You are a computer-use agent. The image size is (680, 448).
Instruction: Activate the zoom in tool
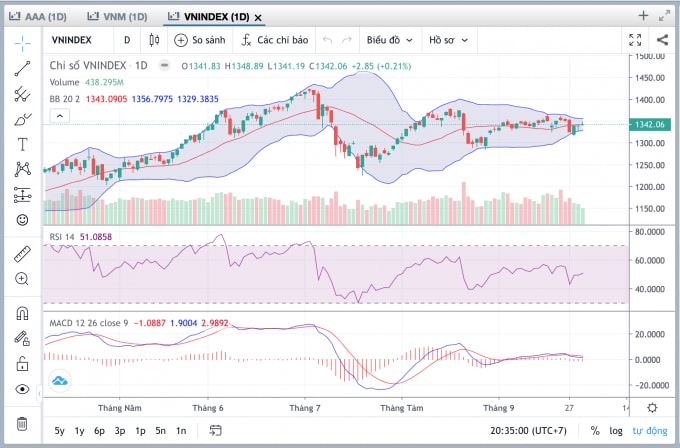point(22,278)
